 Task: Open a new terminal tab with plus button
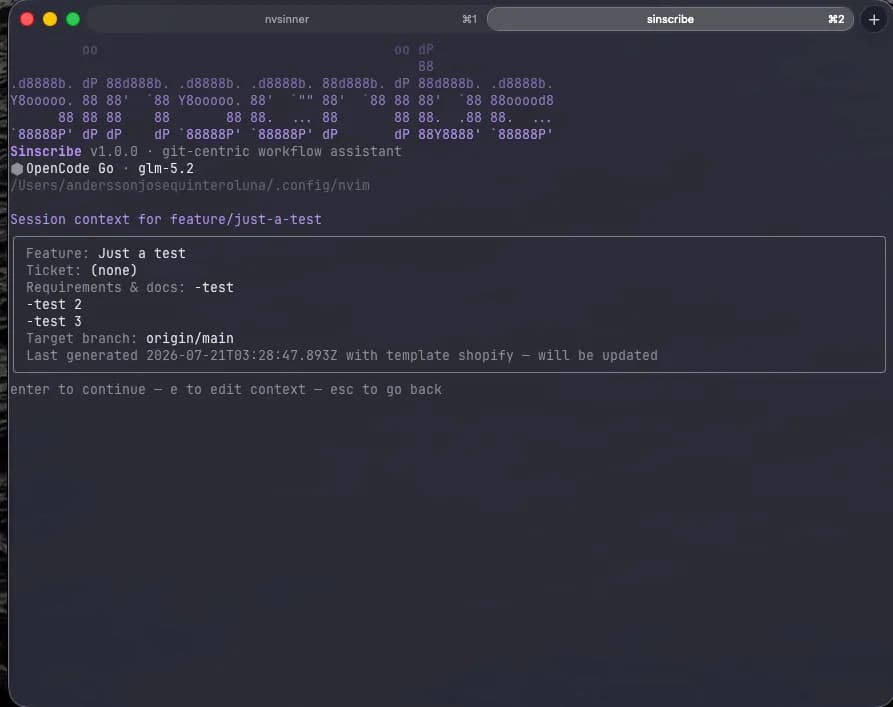click(874, 20)
